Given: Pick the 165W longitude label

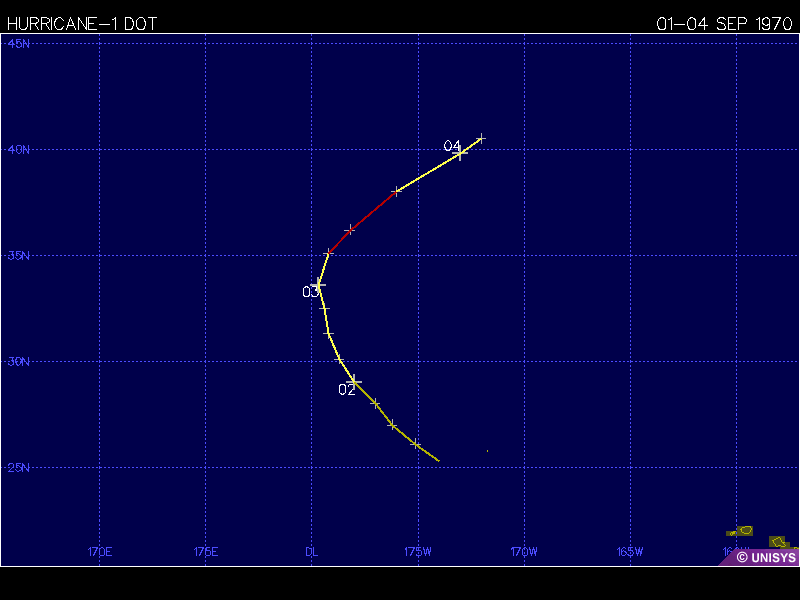Looking at the screenshot, I should [630, 551].
